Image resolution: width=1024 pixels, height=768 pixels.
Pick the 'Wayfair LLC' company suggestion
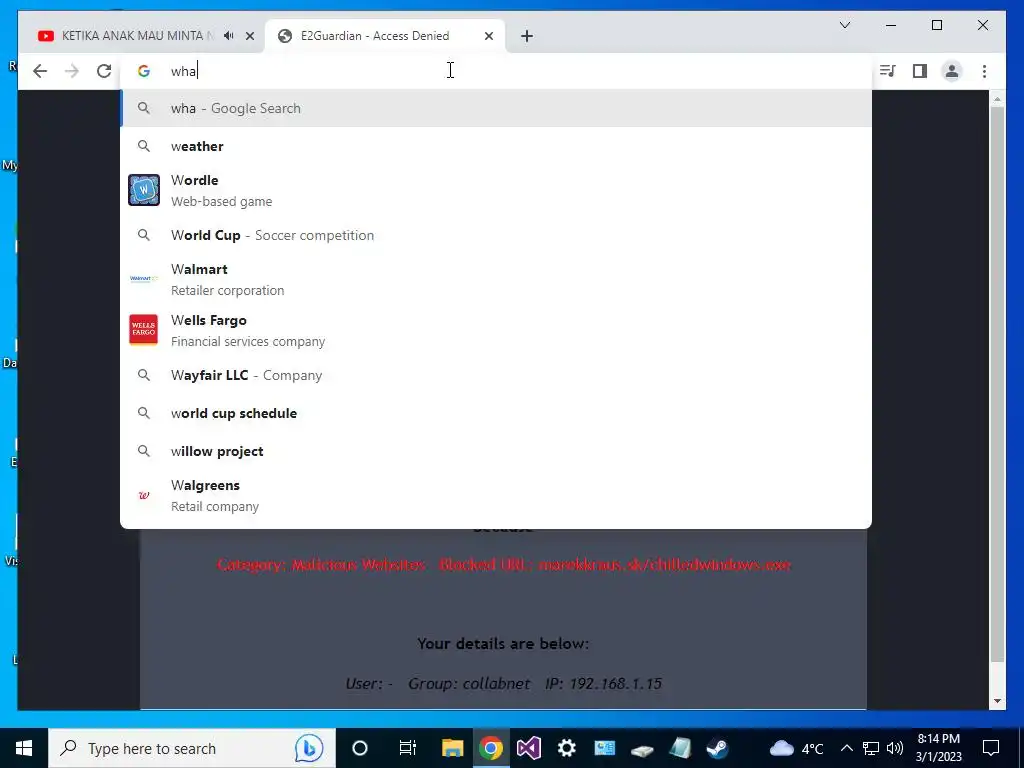coord(496,376)
